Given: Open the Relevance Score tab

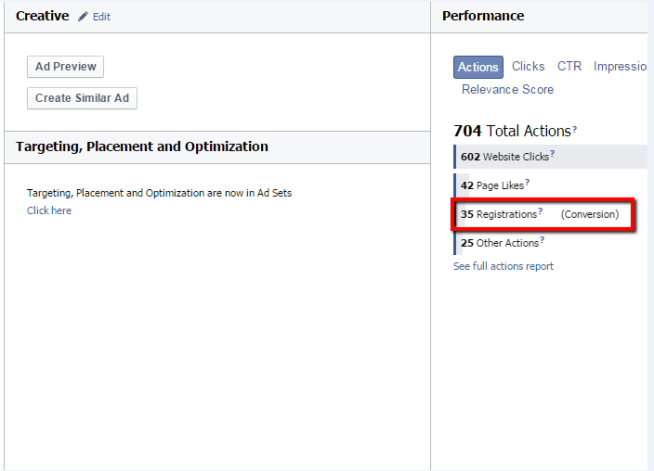Looking at the screenshot, I should [507, 90].
